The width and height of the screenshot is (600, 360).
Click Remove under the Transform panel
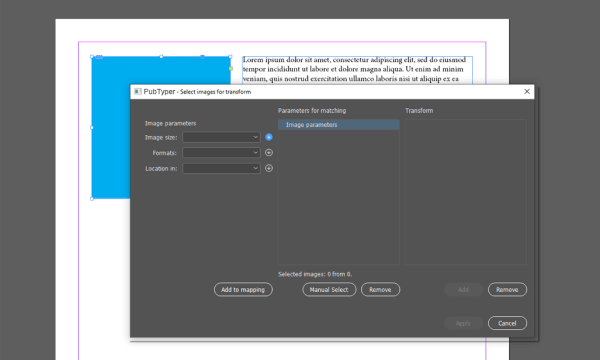(x=507, y=290)
